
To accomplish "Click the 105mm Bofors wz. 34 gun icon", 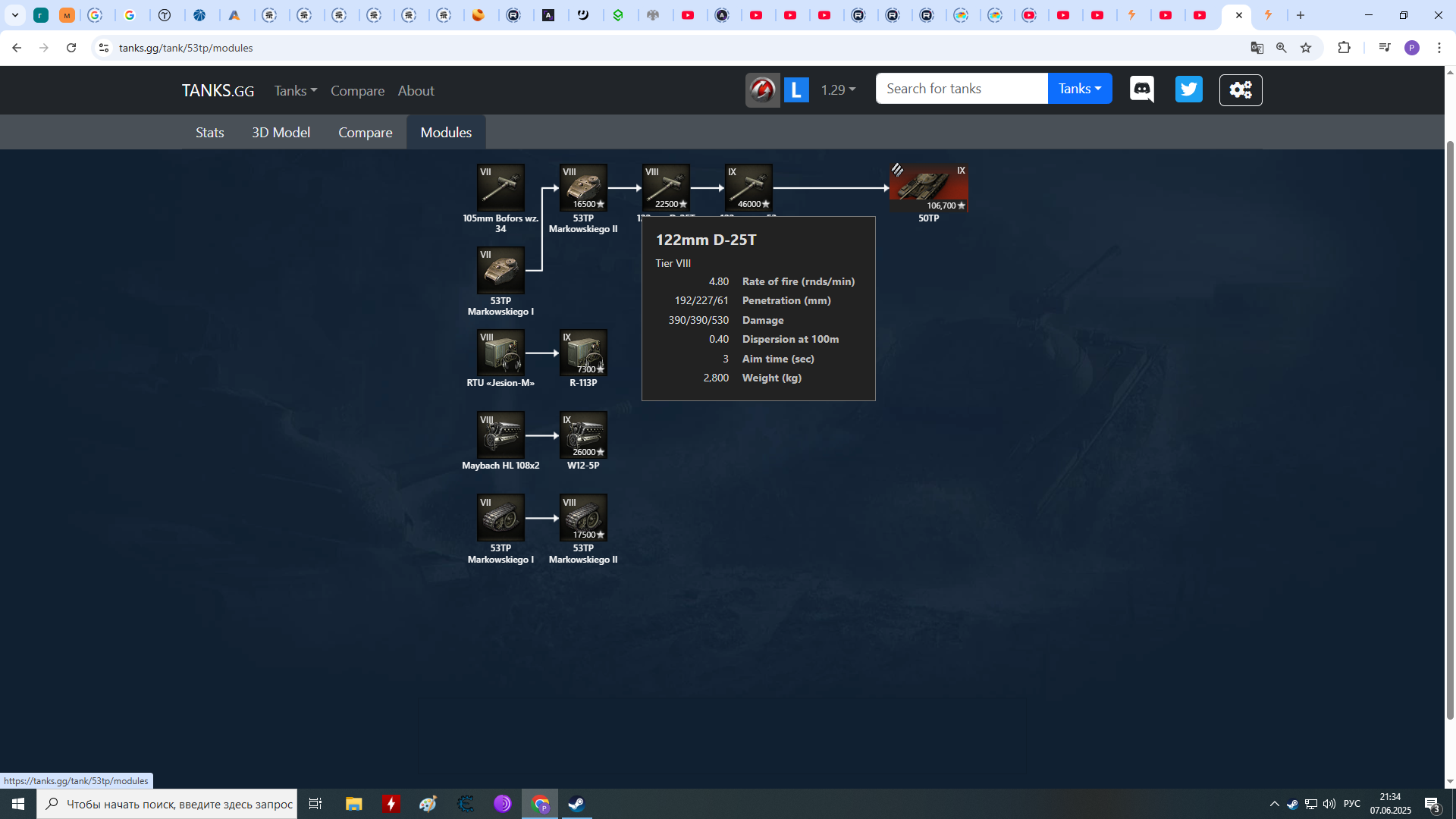I will 500,187.
